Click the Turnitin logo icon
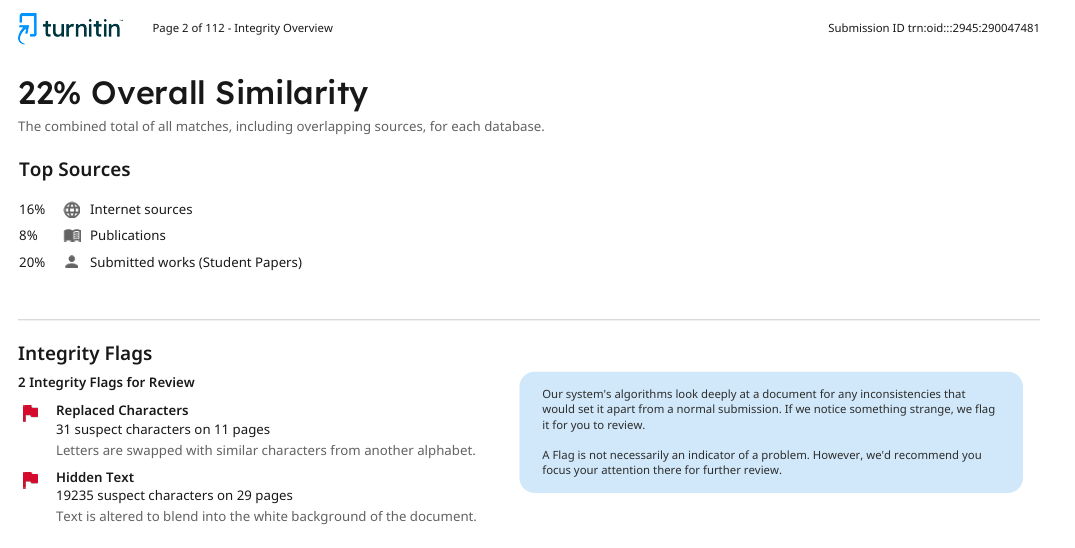 pyautogui.click(x=28, y=29)
